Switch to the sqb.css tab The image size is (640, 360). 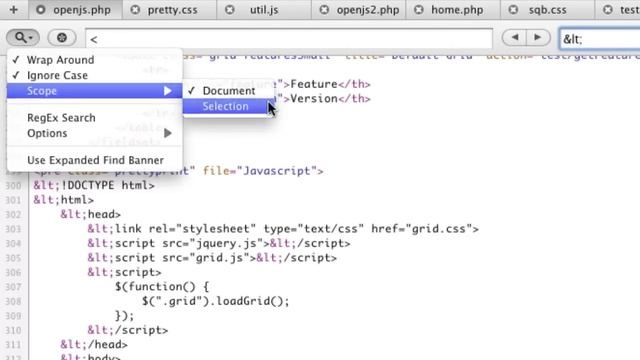click(x=548, y=10)
